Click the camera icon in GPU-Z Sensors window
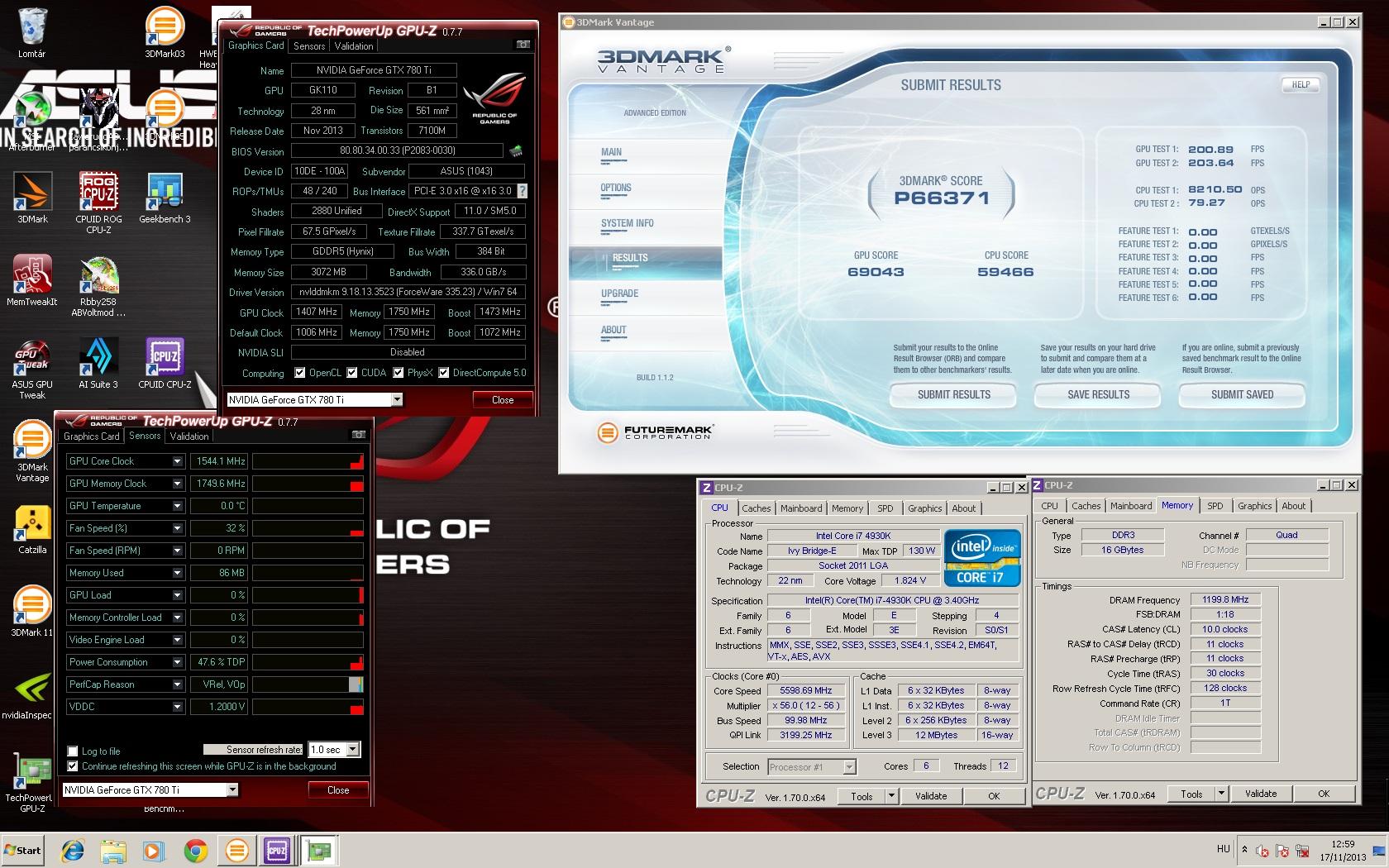The width and height of the screenshot is (1389, 868). 358,435
